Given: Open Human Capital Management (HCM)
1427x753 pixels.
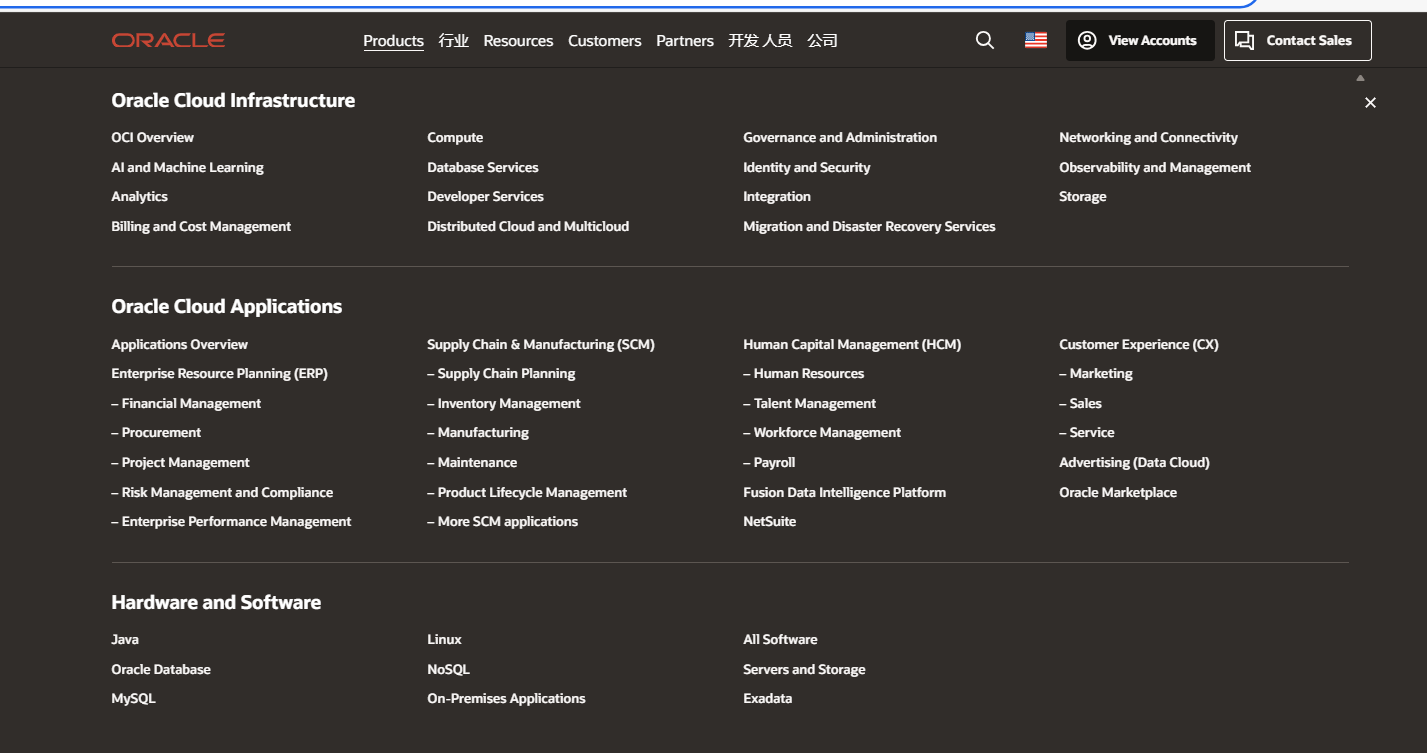Looking at the screenshot, I should [852, 345].
